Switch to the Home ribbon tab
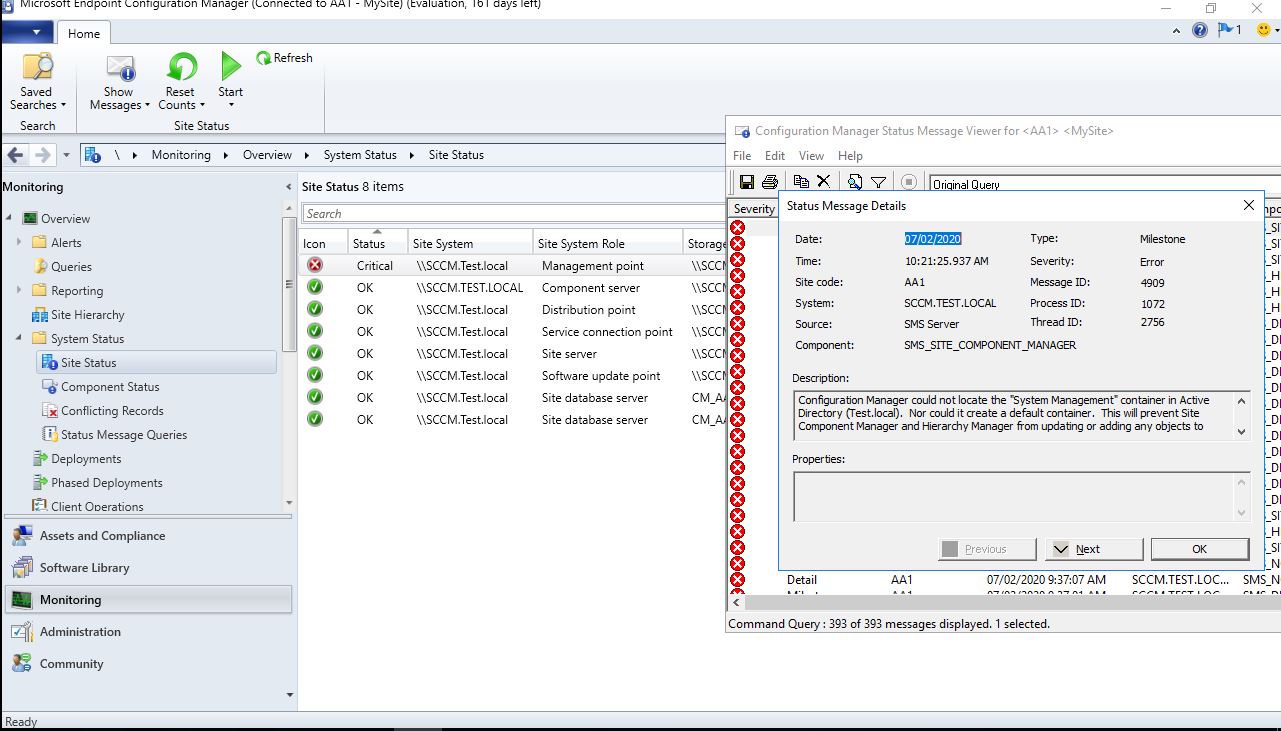The width and height of the screenshot is (1281, 731). point(83,33)
